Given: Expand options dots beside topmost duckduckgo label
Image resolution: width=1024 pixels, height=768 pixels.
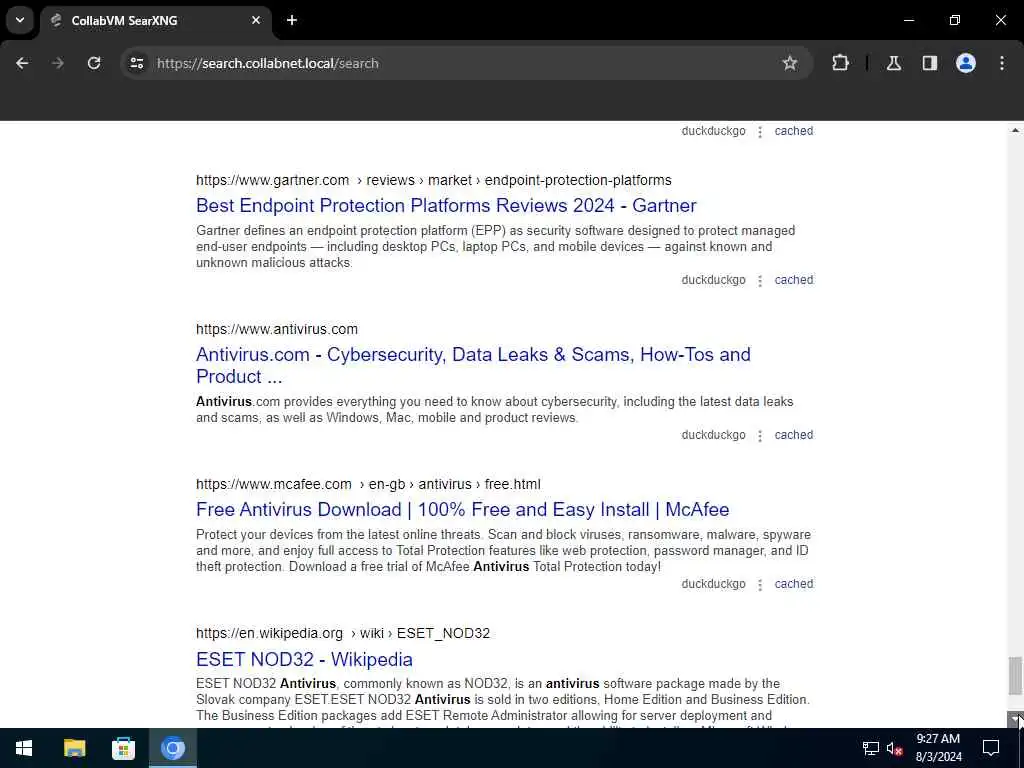Looking at the screenshot, I should click(x=760, y=131).
